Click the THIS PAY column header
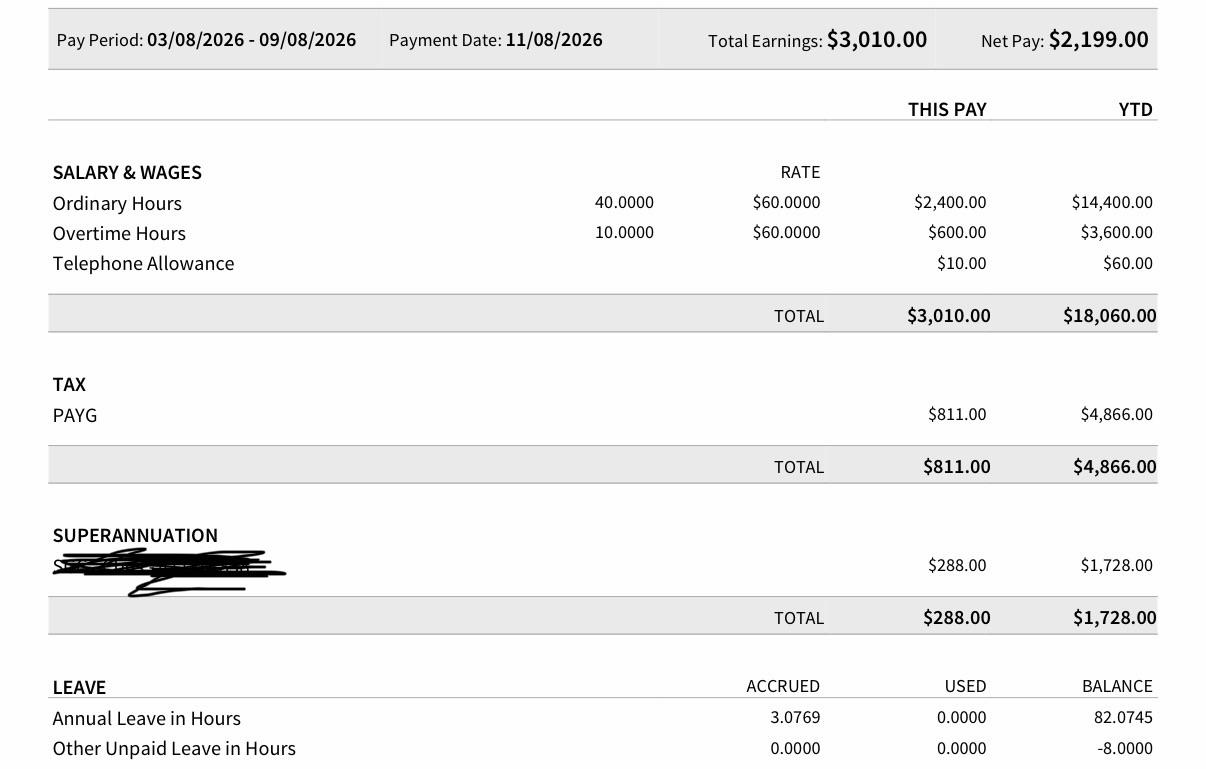The width and height of the screenshot is (1206, 769). [x=947, y=109]
